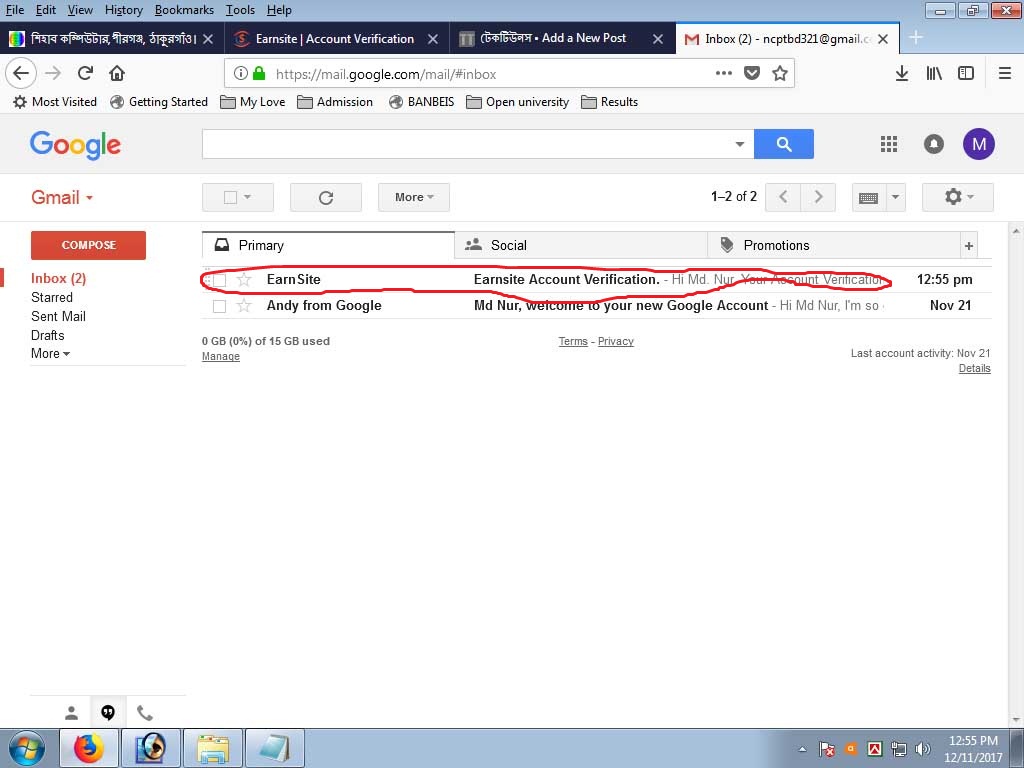Refresh the Gmail inbox

click(x=326, y=197)
